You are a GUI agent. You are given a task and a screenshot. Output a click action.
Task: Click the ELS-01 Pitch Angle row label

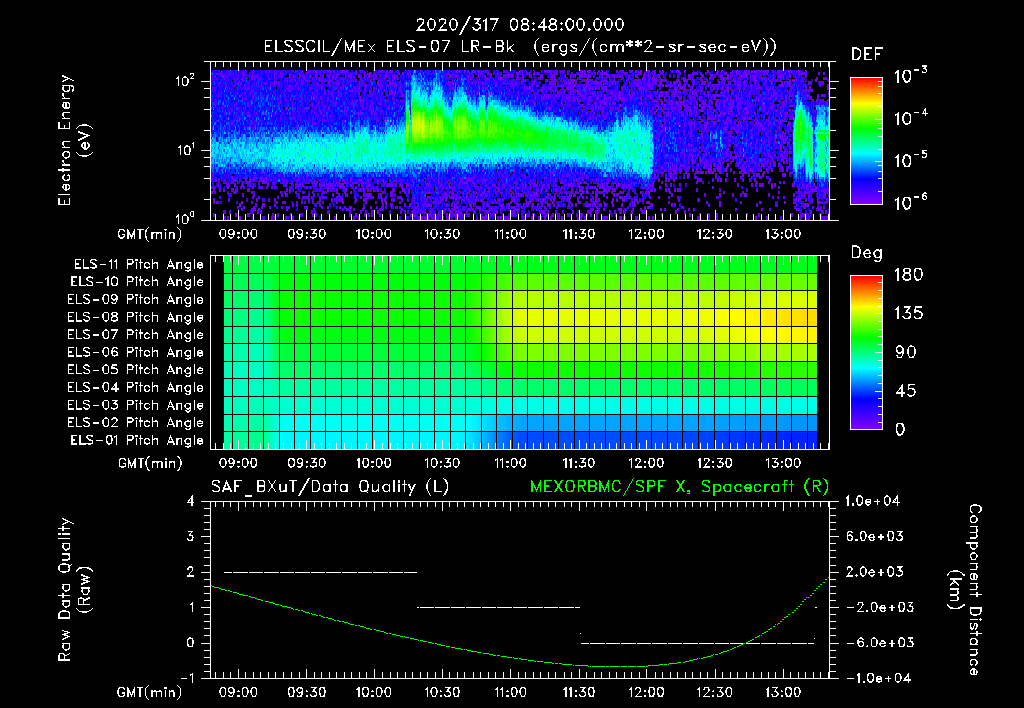137,440
